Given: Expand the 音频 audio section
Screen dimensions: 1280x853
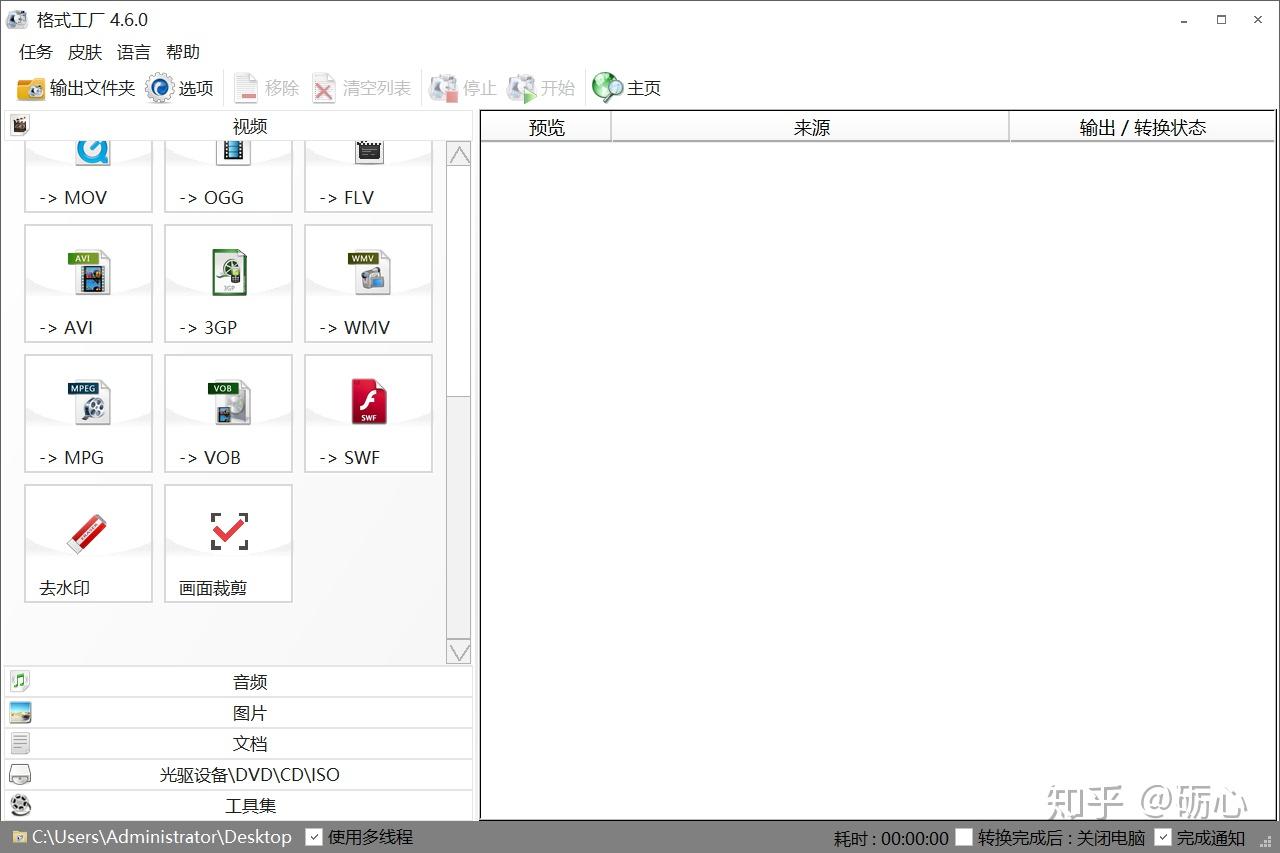Looking at the screenshot, I should click(x=238, y=682).
